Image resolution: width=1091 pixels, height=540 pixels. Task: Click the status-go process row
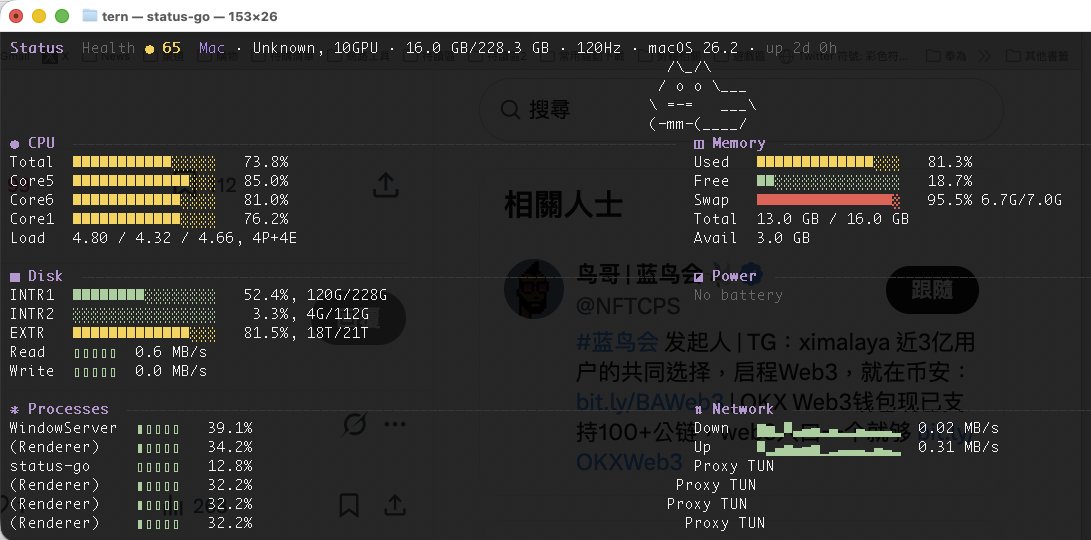click(x=131, y=466)
